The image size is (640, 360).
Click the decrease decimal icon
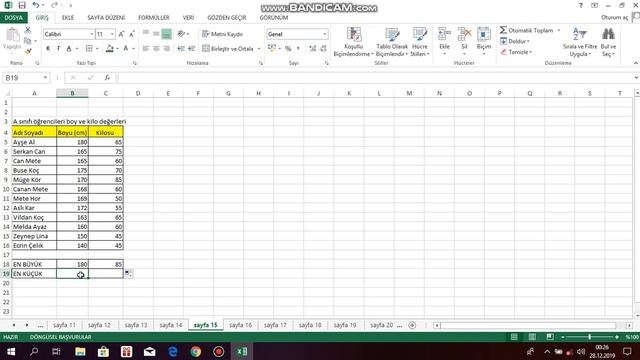pyautogui.click(x=323, y=49)
